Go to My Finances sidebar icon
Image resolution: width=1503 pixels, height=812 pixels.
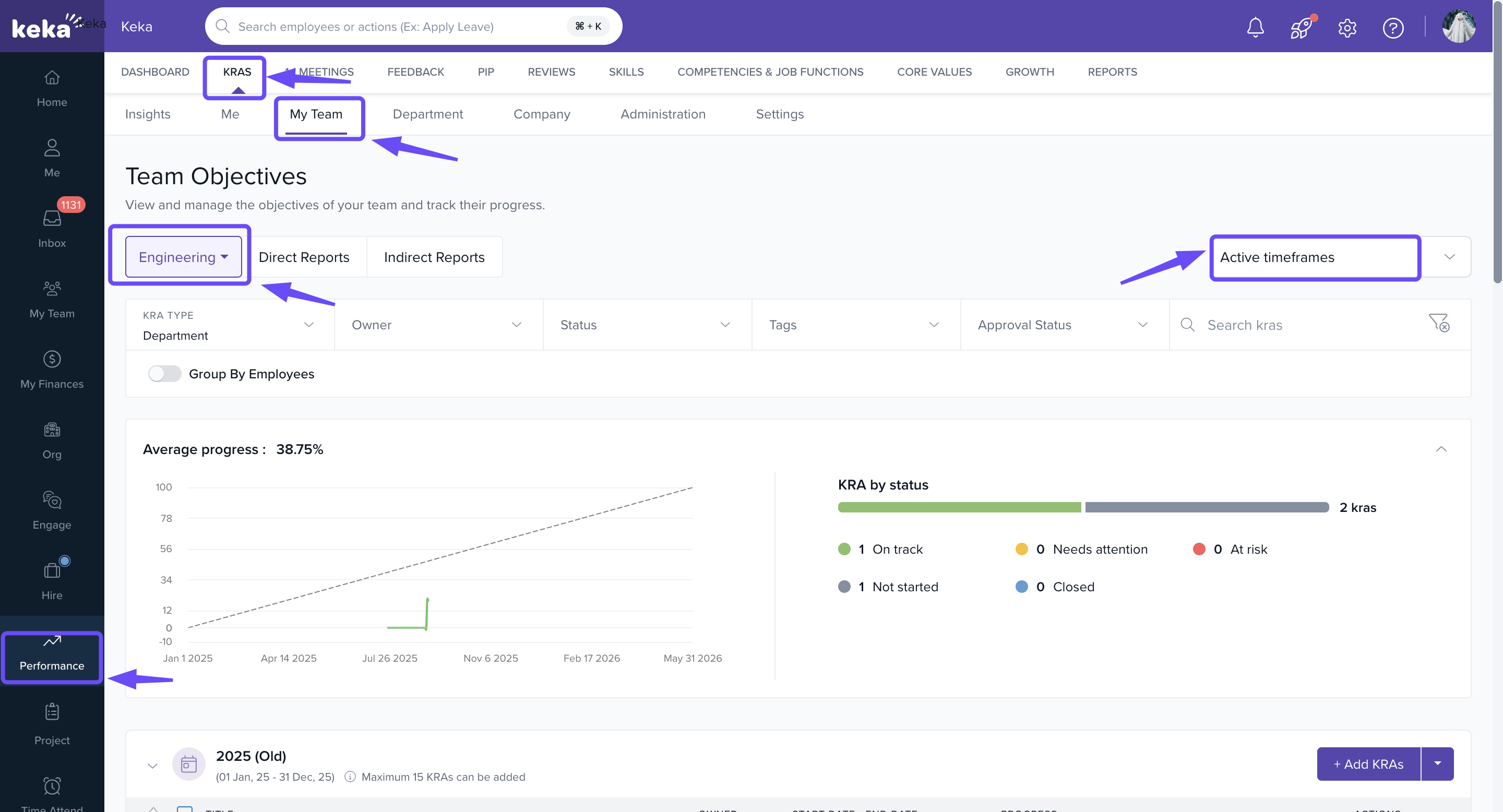52,369
